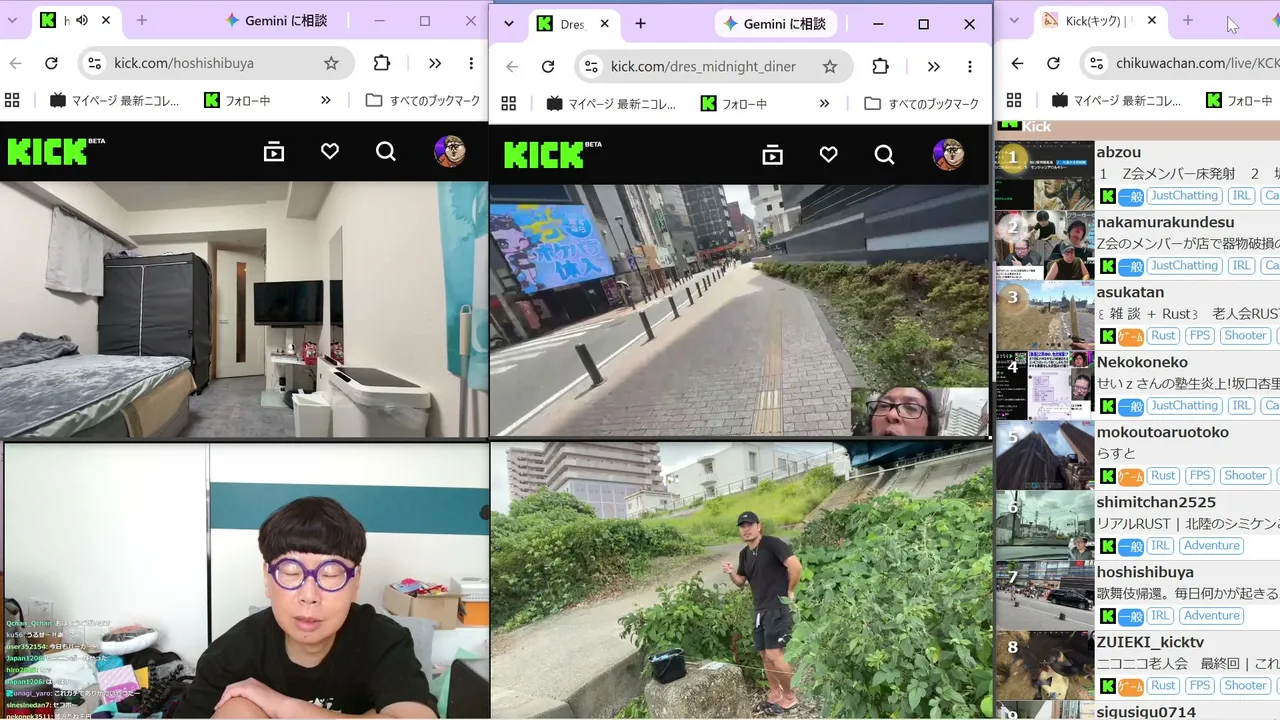
Task: Open 'フォロー中' bookmark in the chikuwachan window
Action: (1239, 100)
